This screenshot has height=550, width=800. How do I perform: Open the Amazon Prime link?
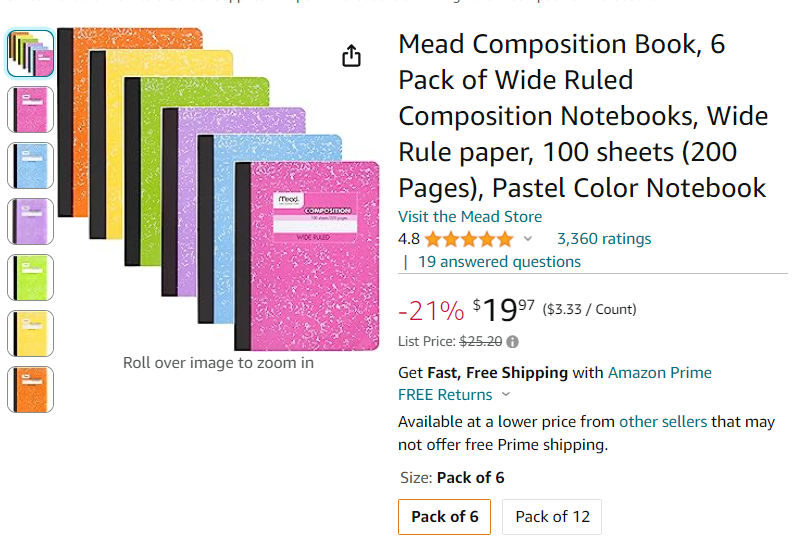point(660,373)
